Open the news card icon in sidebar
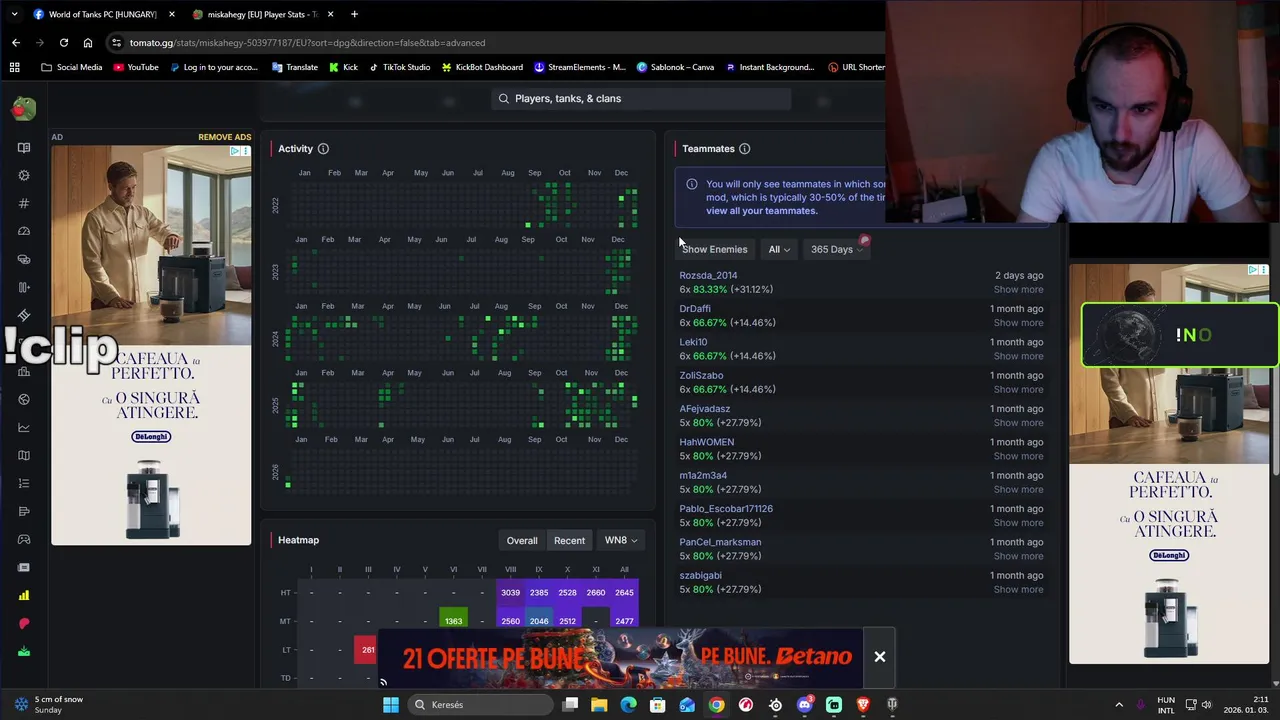Image resolution: width=1280 pixels, height=720 pixels. 24,567
